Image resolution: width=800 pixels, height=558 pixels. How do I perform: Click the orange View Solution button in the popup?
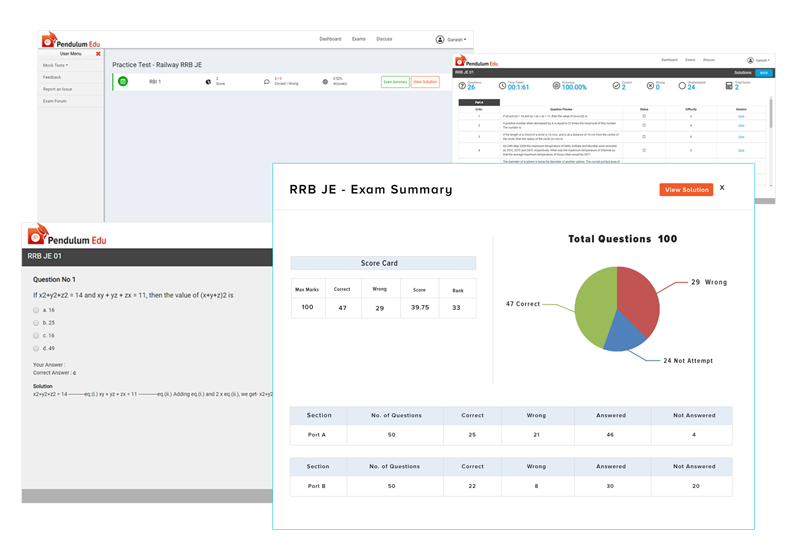(x=686, y=190)
